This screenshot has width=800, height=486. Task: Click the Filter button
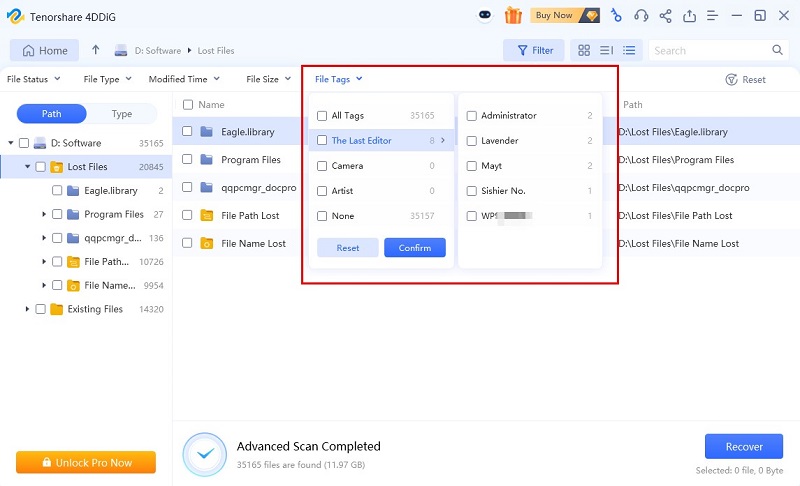(x=534, y=50)
